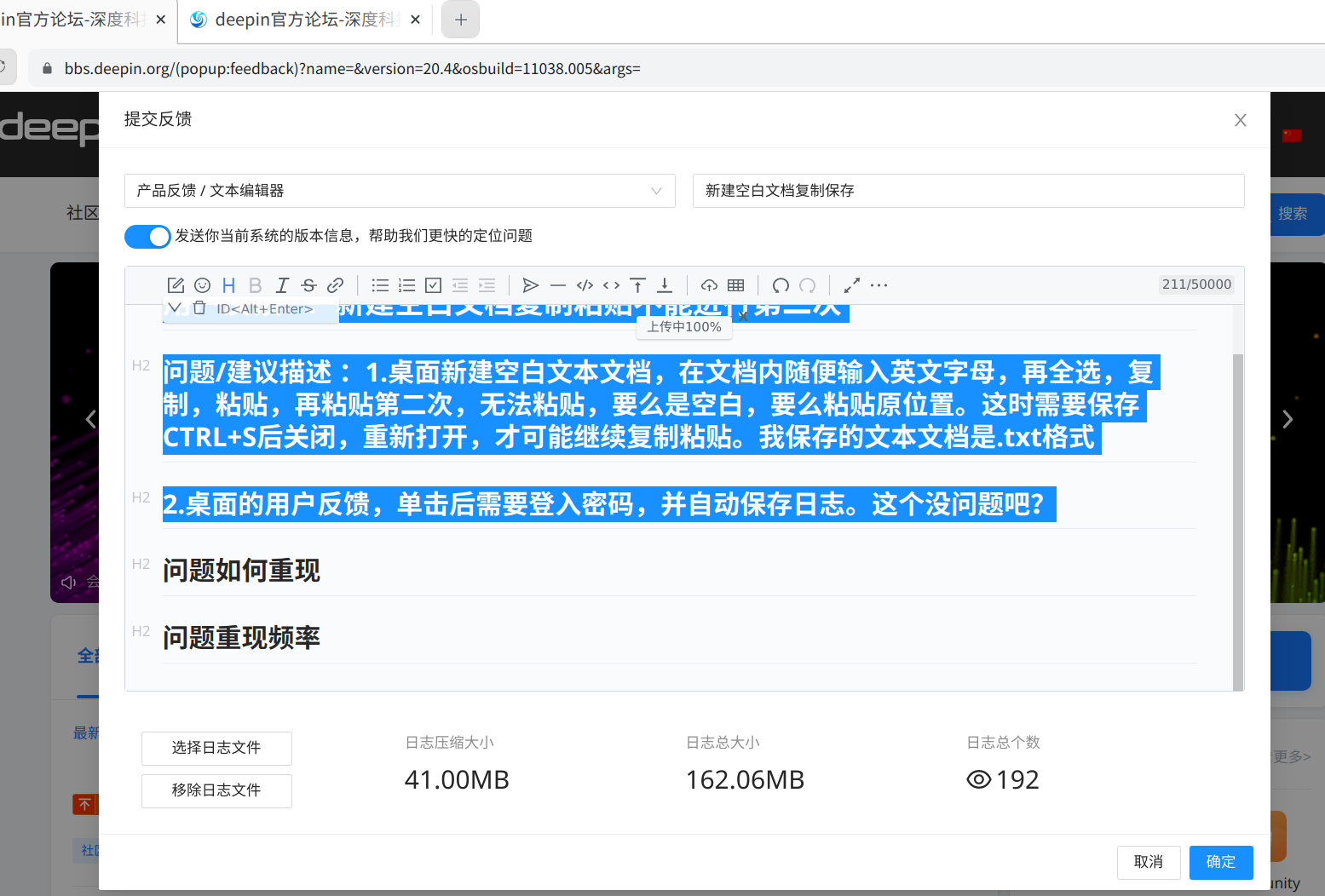
Task: Click the background carousel's previous arrow
Action: tap(90, 419)
